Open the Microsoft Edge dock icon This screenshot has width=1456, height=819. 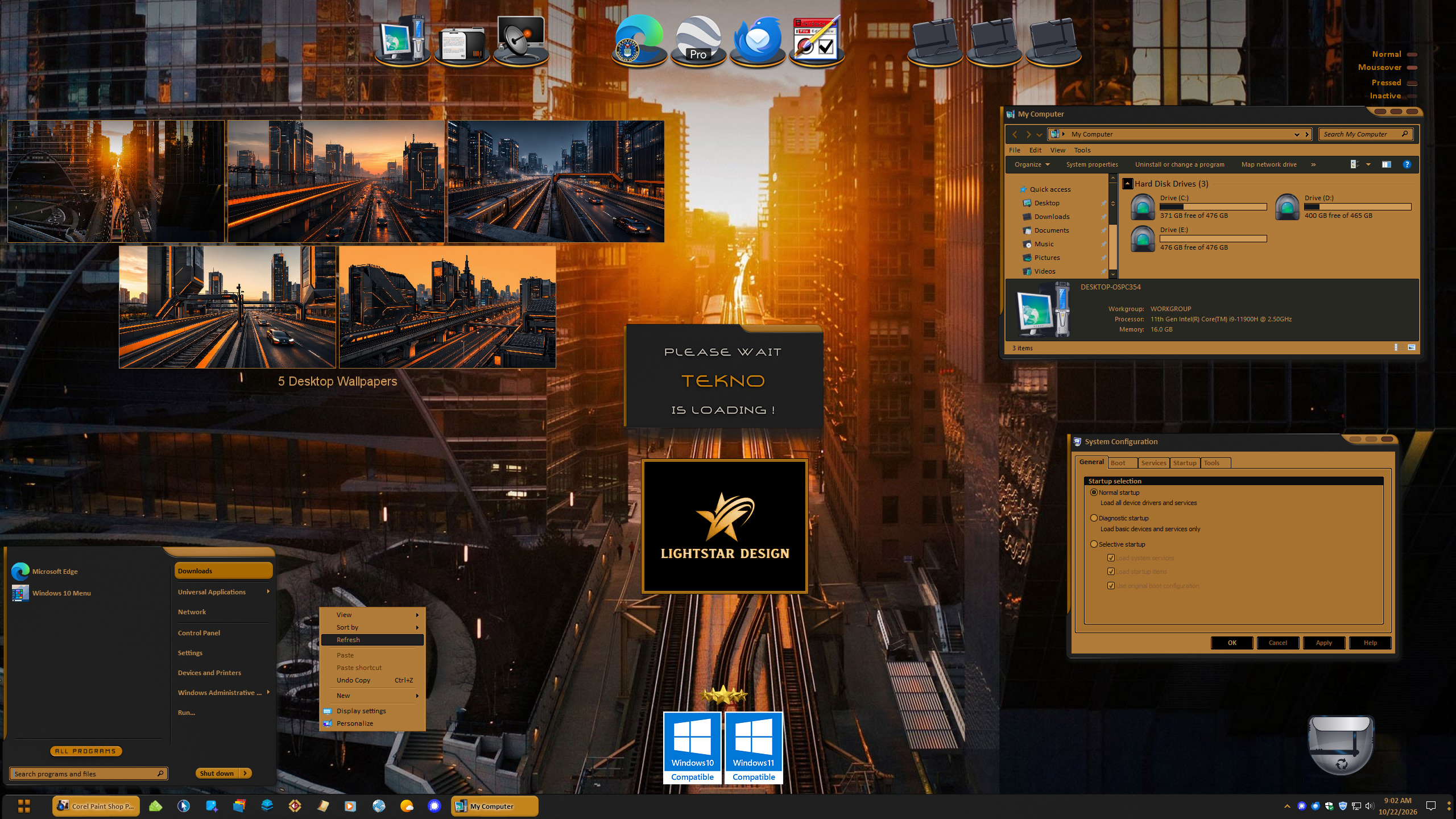click(639, 40)
